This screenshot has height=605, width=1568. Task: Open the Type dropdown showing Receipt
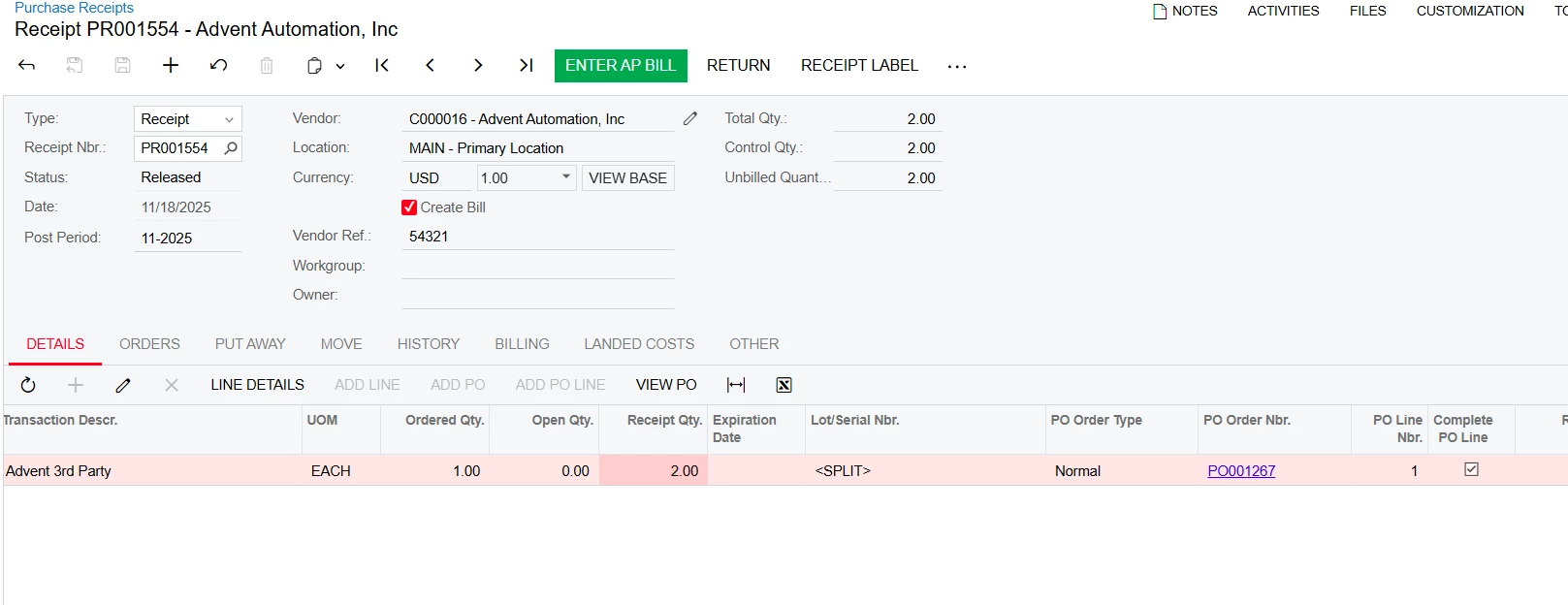[187, 118]
